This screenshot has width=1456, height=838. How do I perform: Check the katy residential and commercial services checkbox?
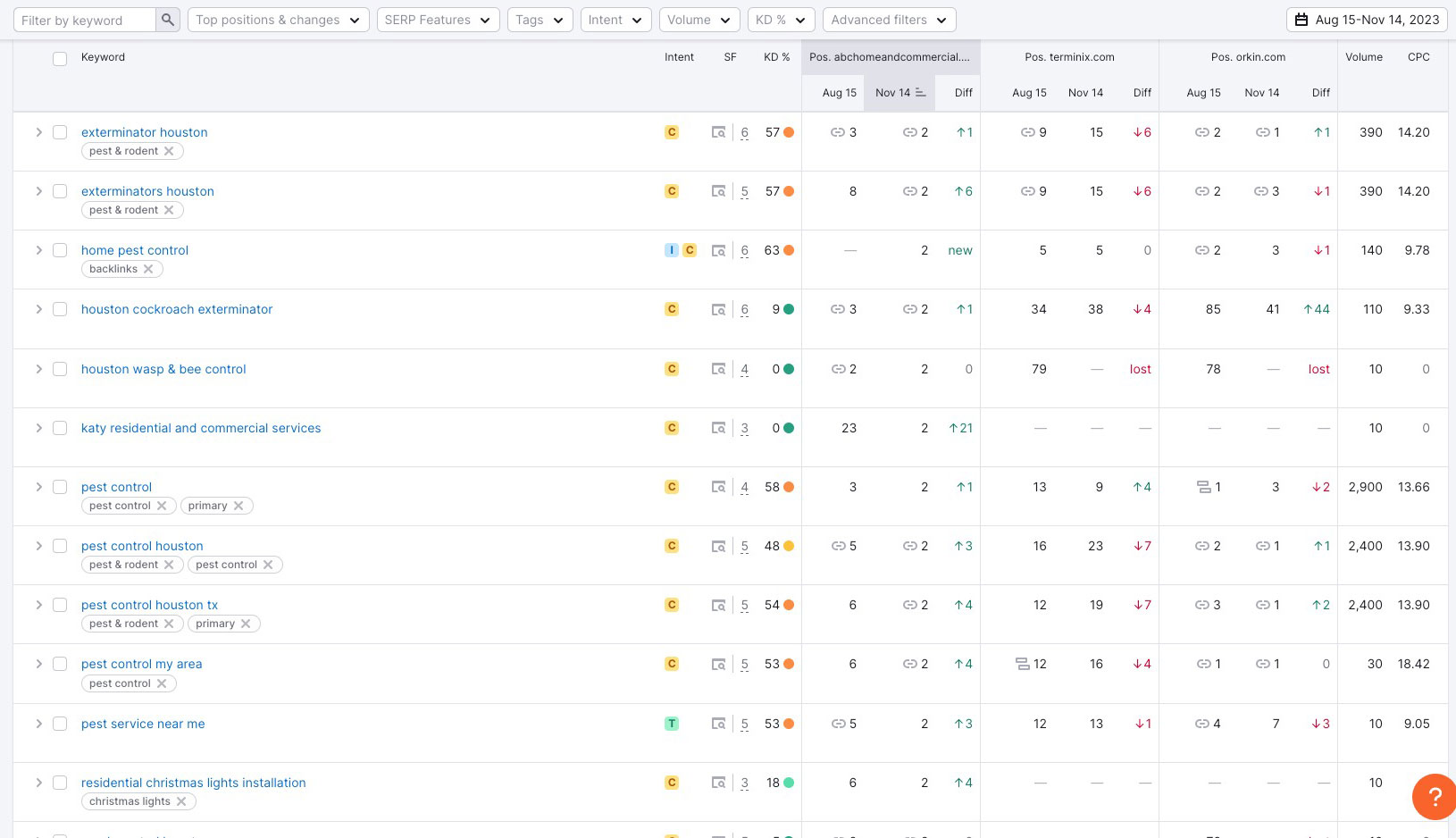click(60, 428)
